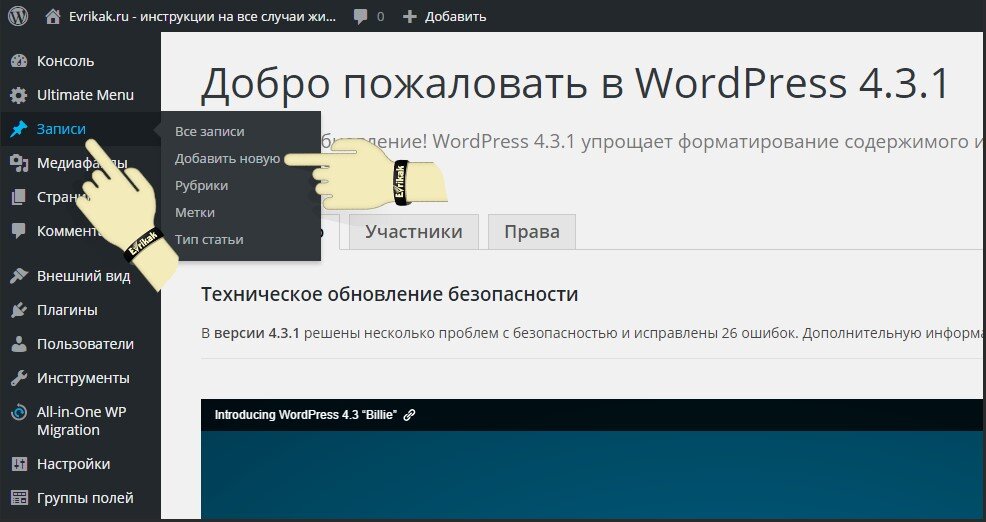
Task: Click the Комментарии speech bubble icon
Action: [19, 231]
